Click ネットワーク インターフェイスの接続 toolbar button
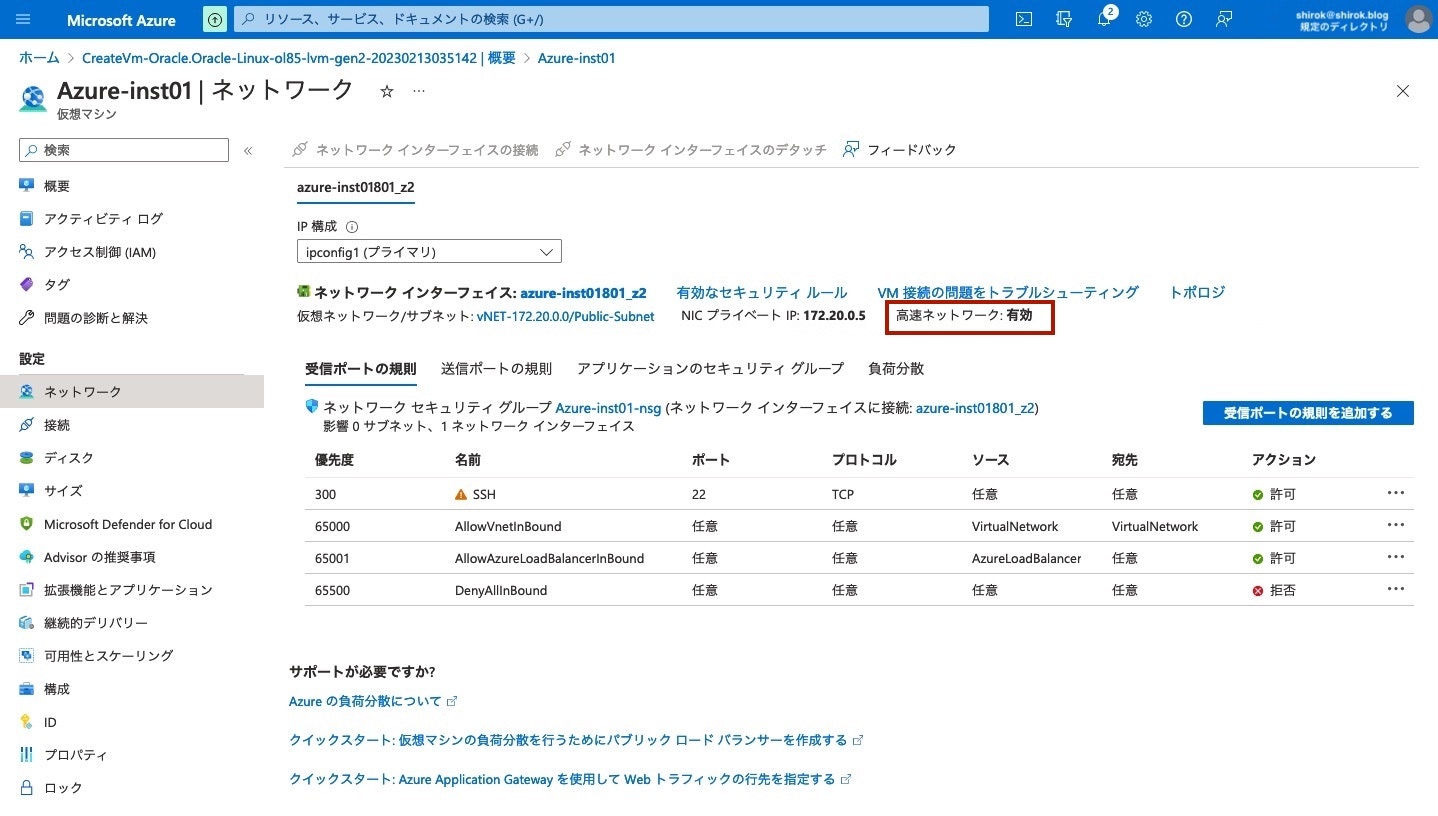Viewport: 1438px width, 816px height. point(415,150)
